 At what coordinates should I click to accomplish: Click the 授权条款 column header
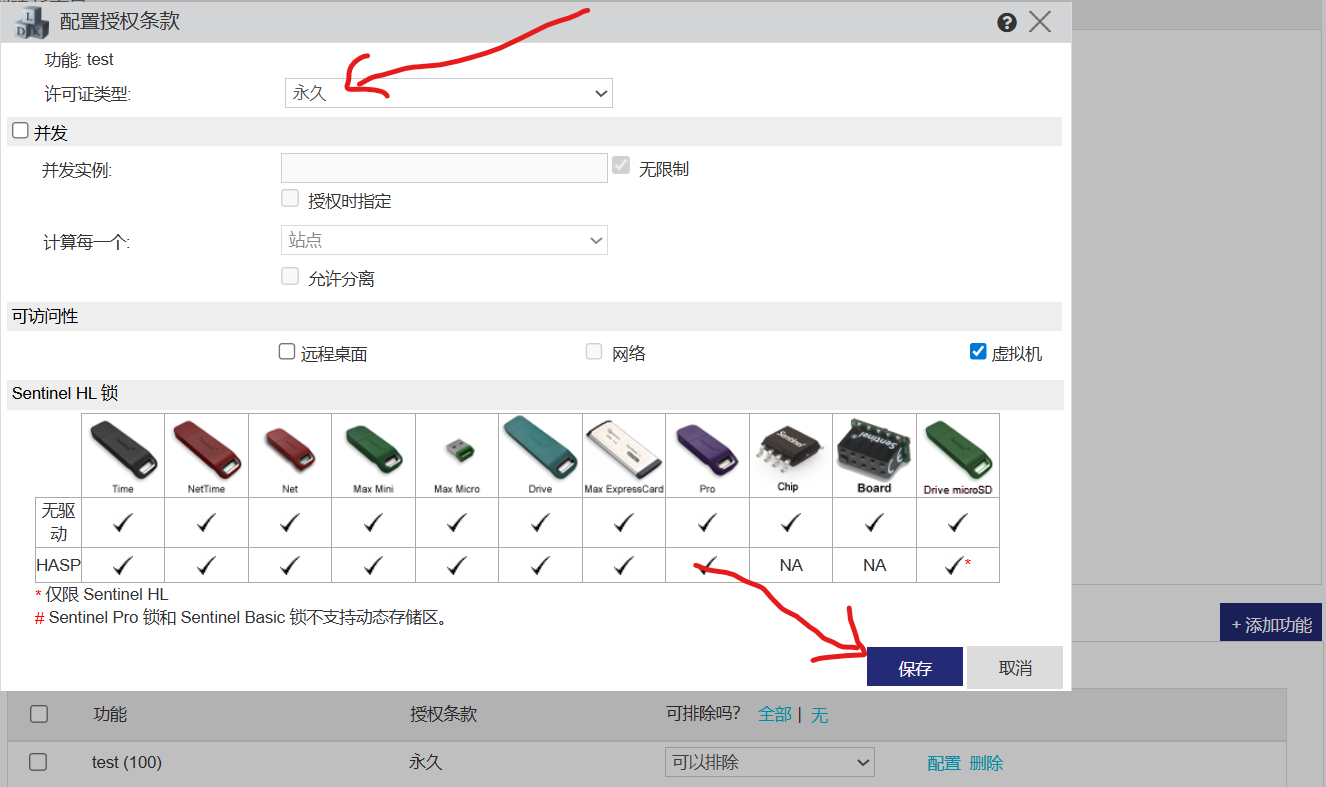pos(443,714)
